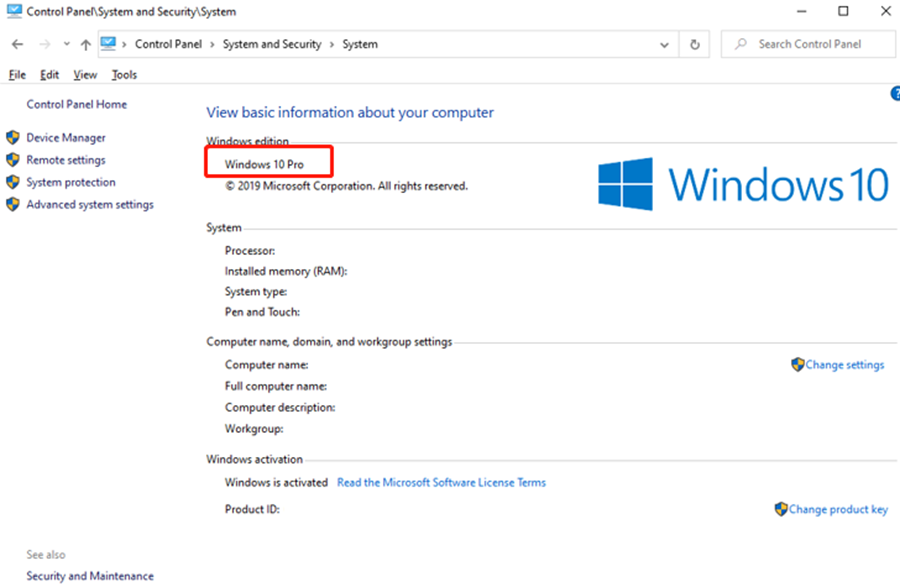
Task: Open Device Manager link
Action: [66, 138]
